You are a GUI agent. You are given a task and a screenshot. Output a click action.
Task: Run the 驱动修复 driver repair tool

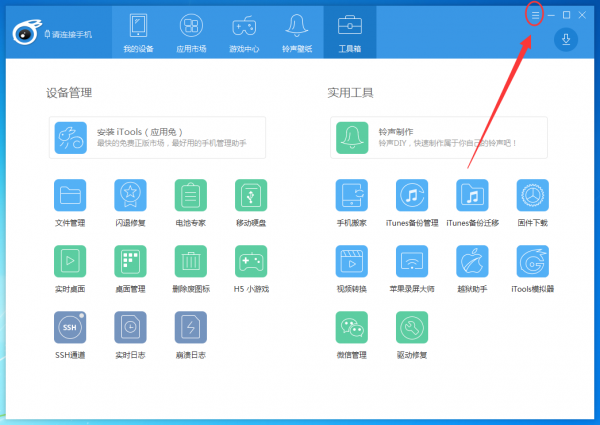coord(412,327)
